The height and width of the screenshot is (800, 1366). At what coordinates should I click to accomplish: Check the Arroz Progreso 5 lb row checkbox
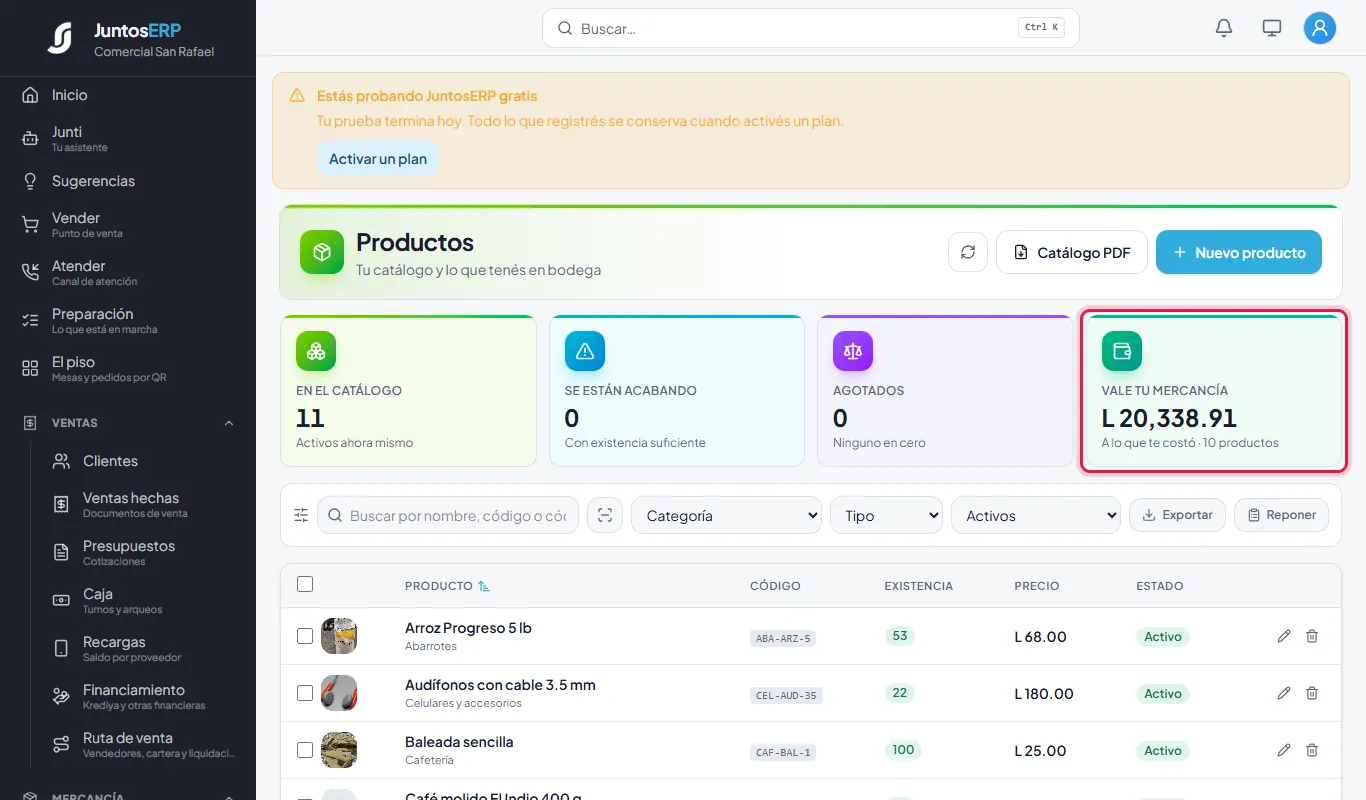(305, 636)
